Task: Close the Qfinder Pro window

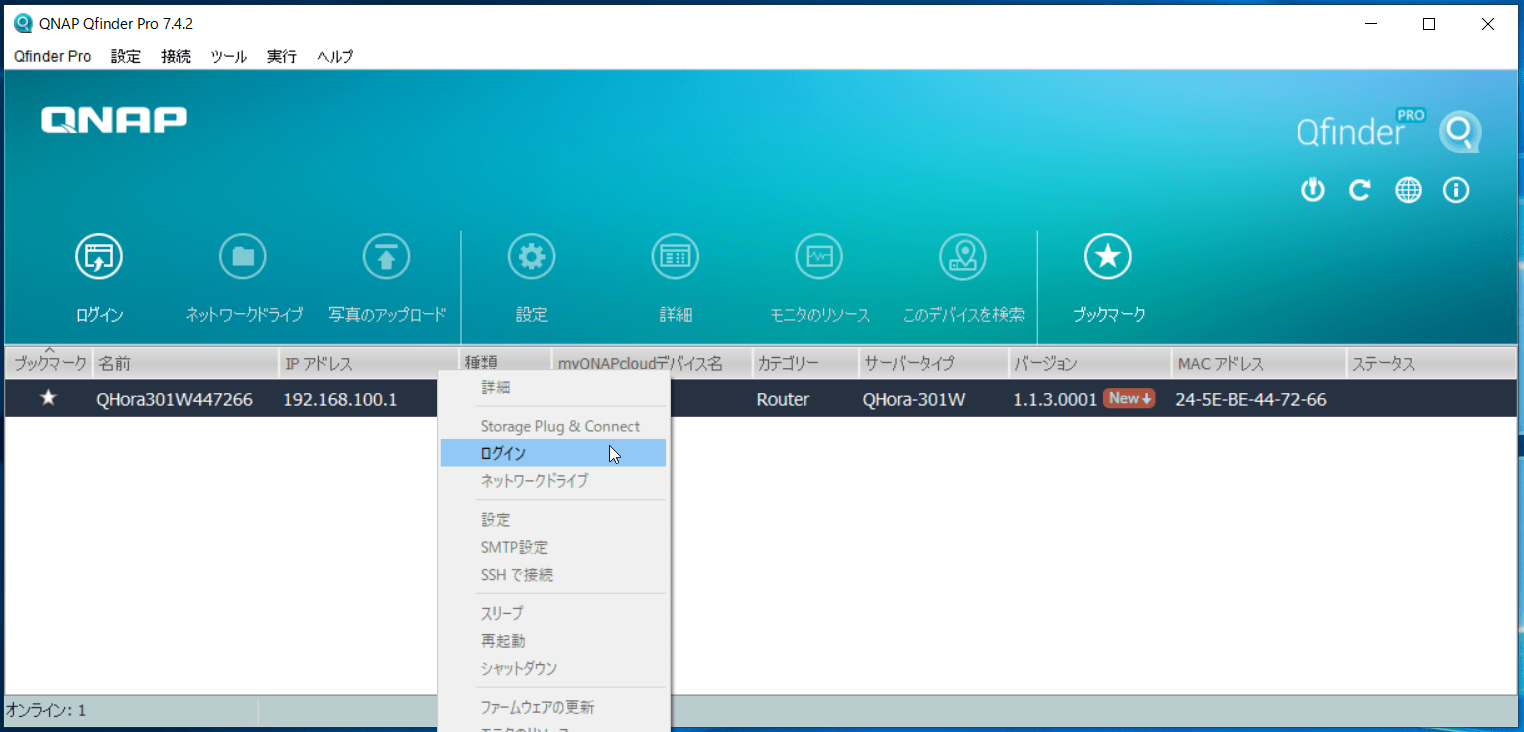Action: point(1488,25)
